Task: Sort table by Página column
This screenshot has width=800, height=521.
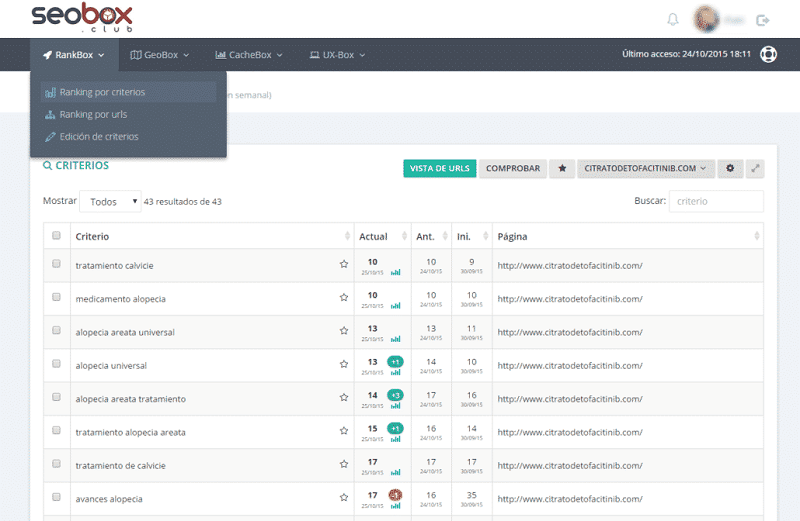Action: point(628,236)
